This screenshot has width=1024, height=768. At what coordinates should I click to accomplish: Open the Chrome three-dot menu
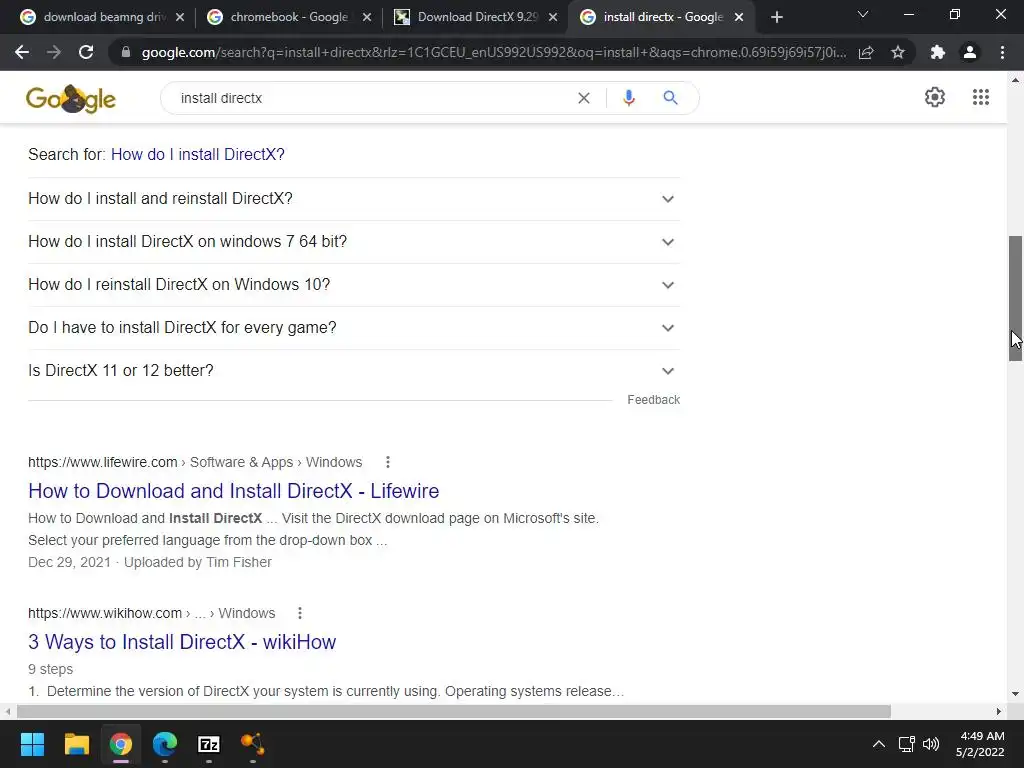coord(1002,52)
